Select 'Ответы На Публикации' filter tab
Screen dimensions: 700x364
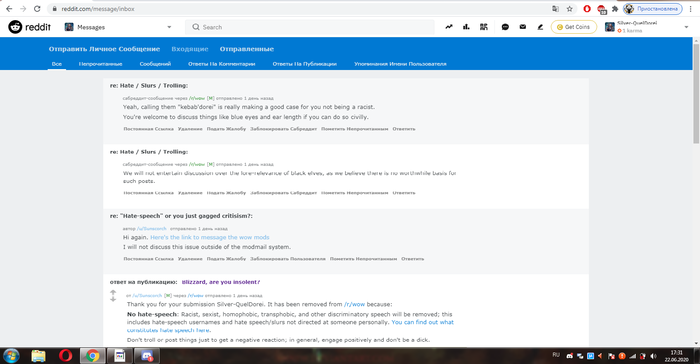pyautogui.click(x=304, y=64)
